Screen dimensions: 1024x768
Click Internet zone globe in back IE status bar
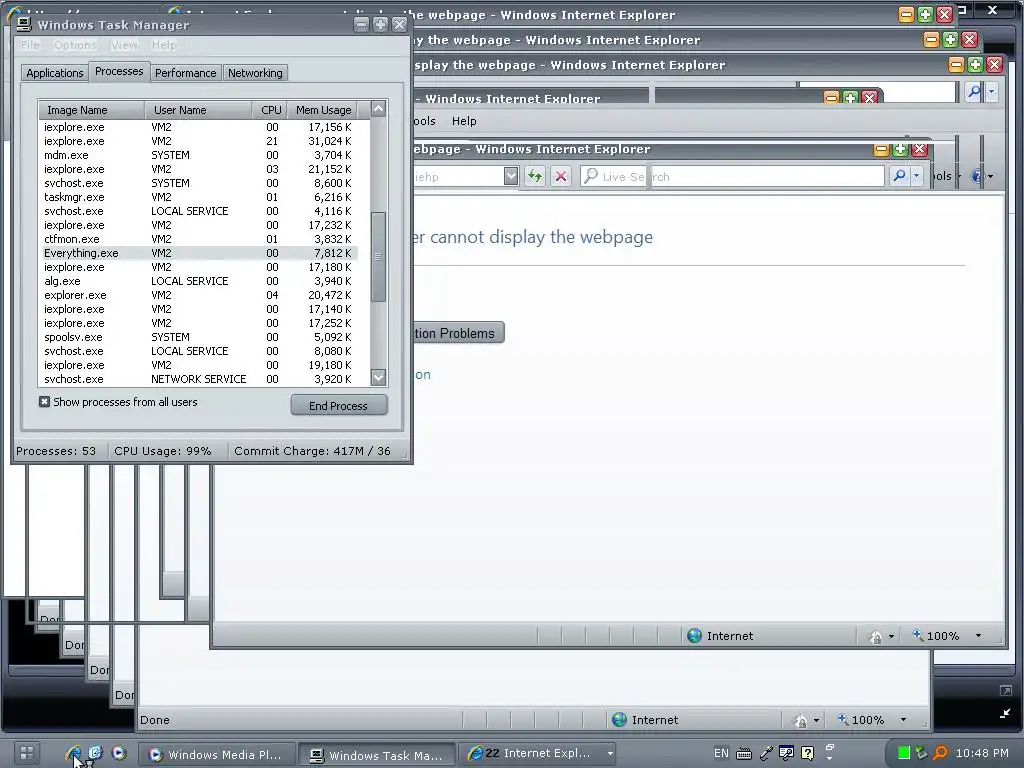click(x=619, y=720)
